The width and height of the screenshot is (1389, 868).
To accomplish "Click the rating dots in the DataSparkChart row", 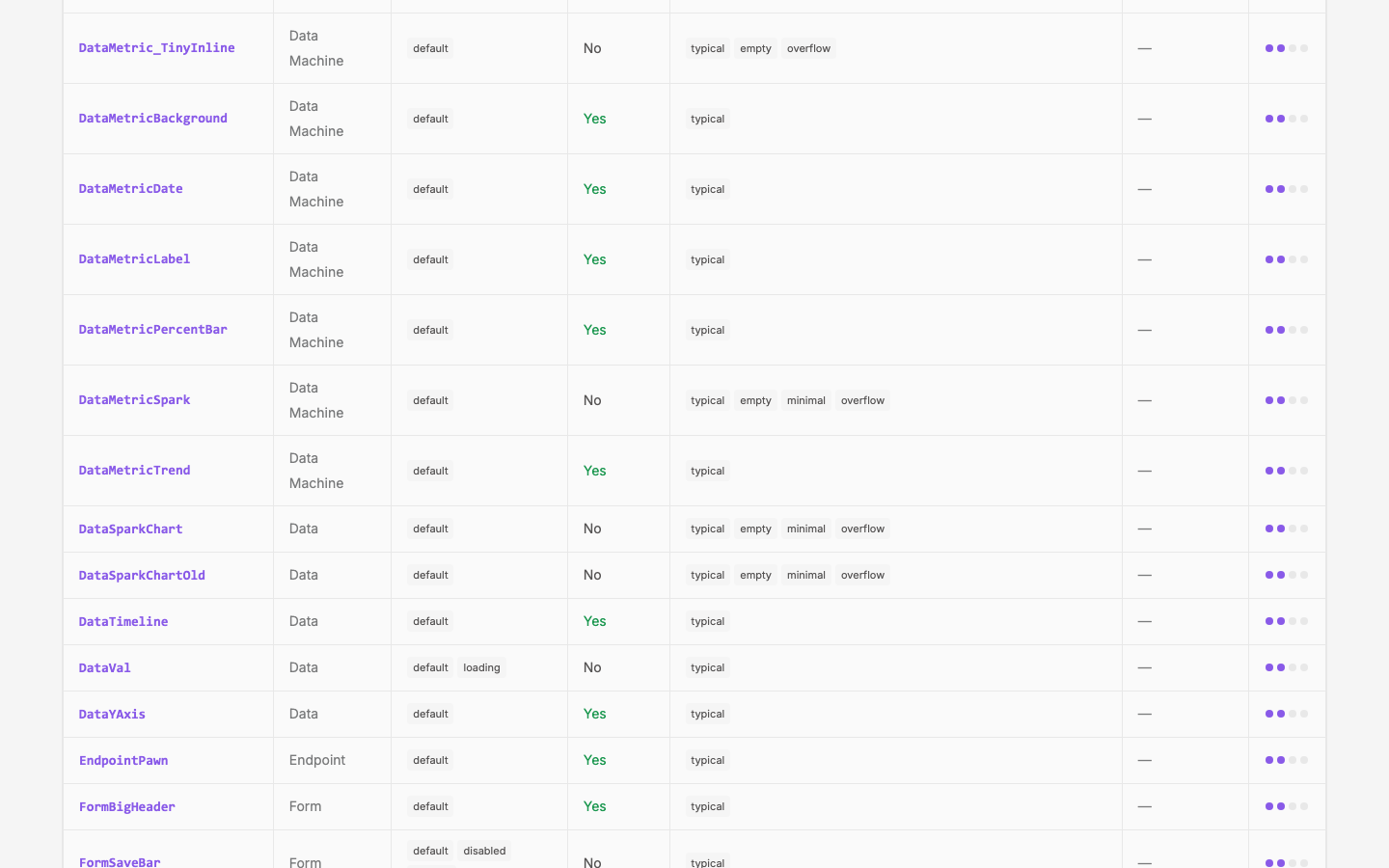I will (x=1287, y=529).
